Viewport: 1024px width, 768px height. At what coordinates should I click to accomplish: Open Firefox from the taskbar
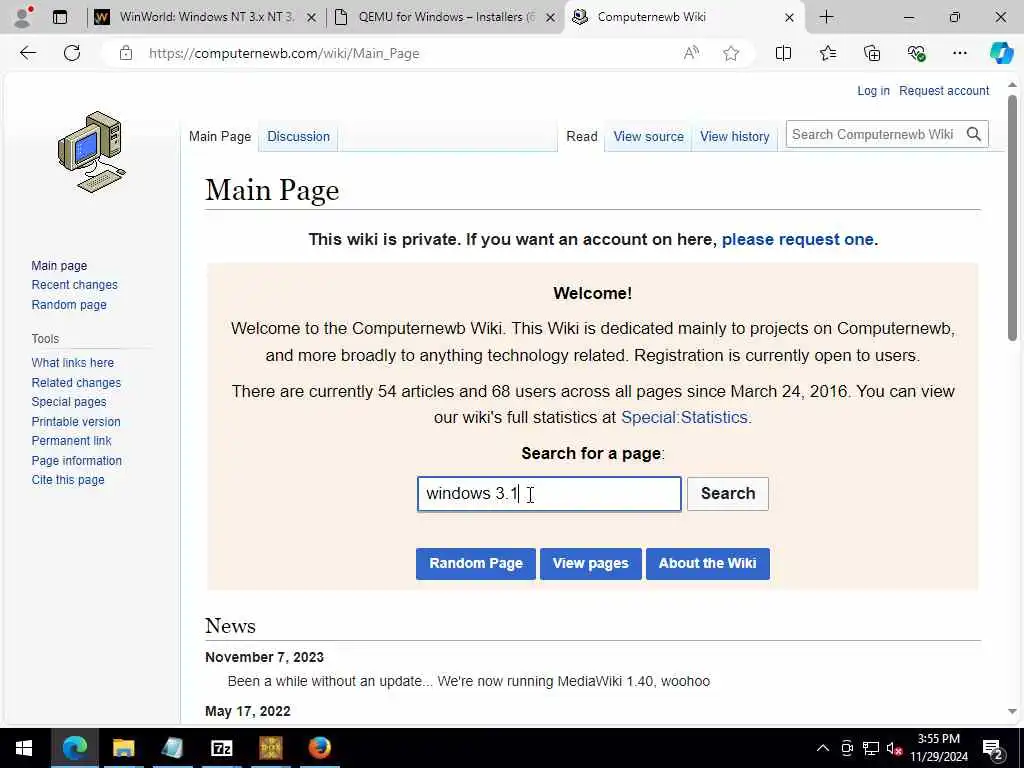point(319,748)
